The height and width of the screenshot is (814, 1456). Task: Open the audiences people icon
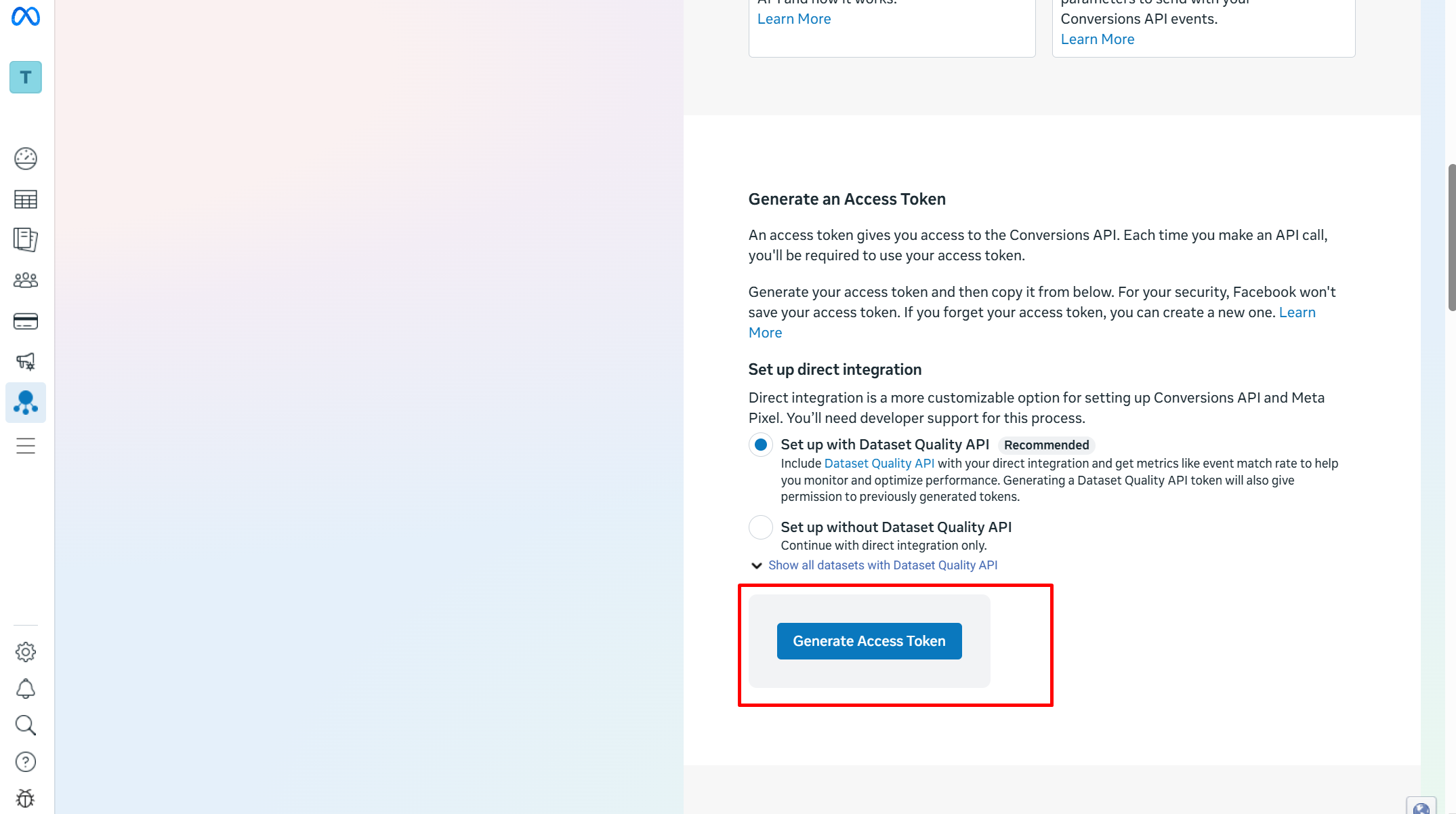26,280
